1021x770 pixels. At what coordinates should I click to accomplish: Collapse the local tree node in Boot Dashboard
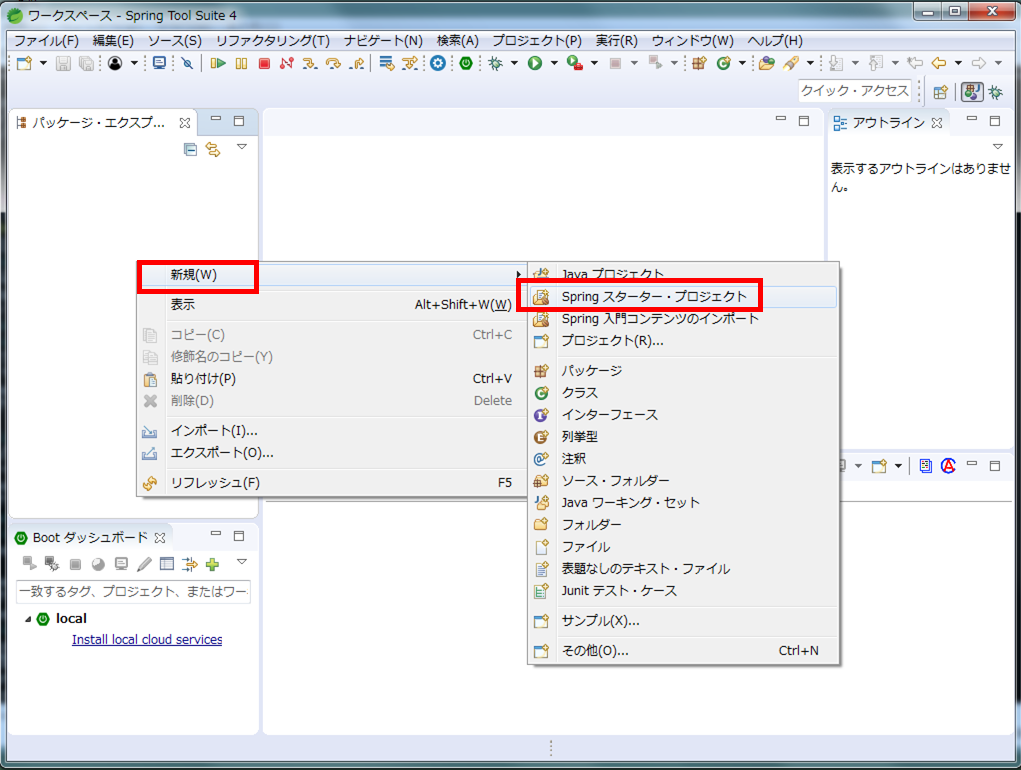(28, 619)
